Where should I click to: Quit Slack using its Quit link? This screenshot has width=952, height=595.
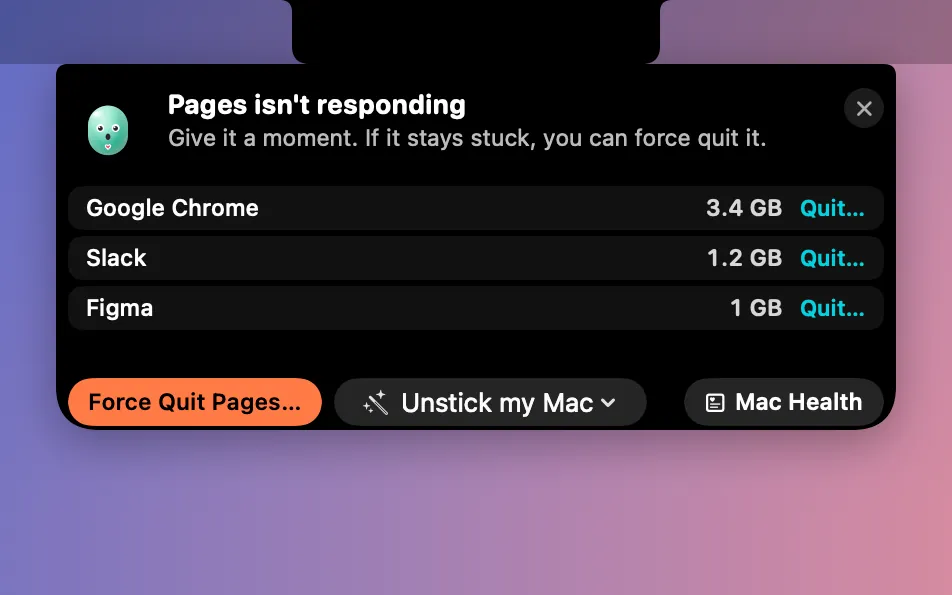point(832,258)
